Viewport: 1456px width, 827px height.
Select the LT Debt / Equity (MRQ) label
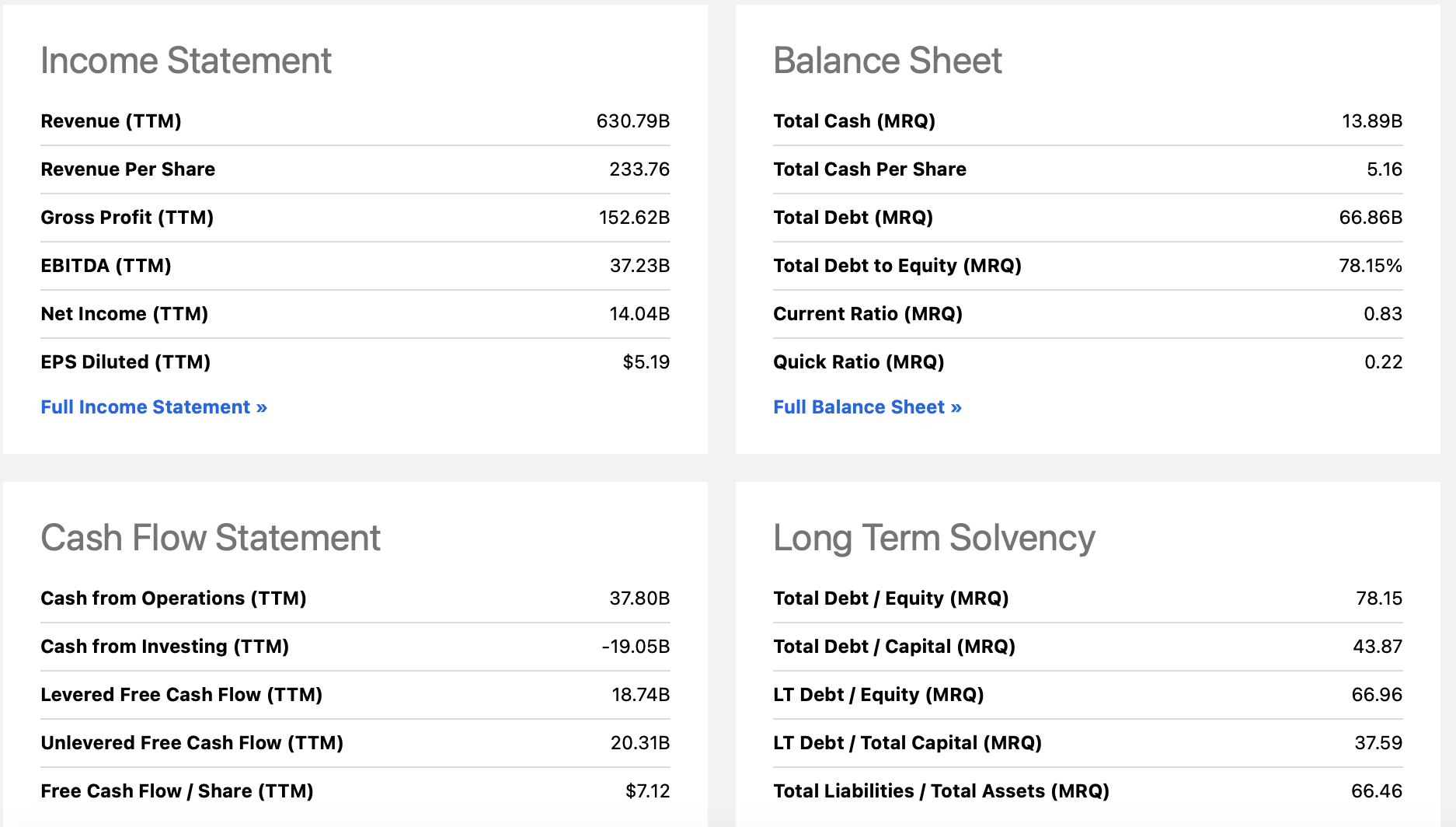click(878, 695)
